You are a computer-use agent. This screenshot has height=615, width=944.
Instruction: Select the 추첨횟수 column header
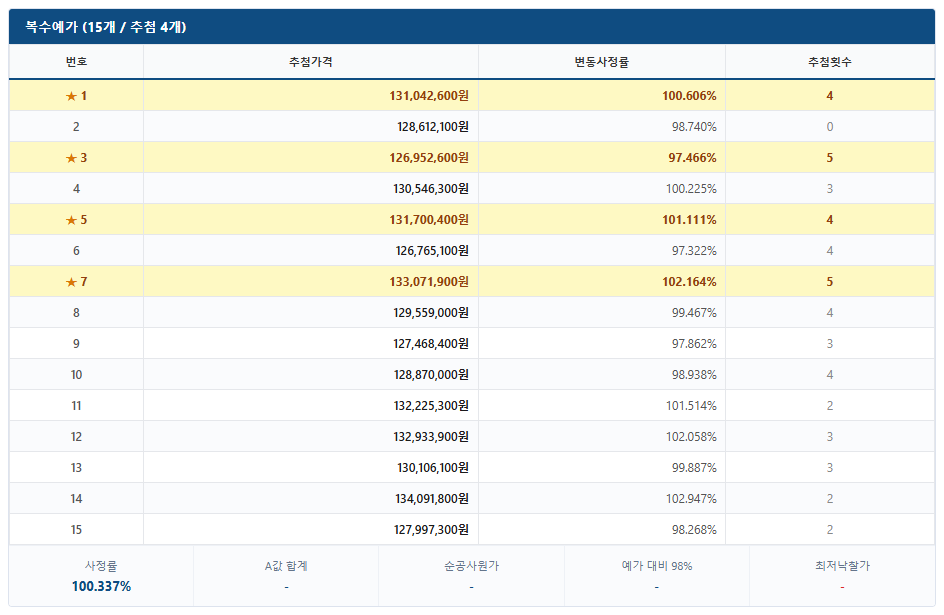tap(830, 61)
